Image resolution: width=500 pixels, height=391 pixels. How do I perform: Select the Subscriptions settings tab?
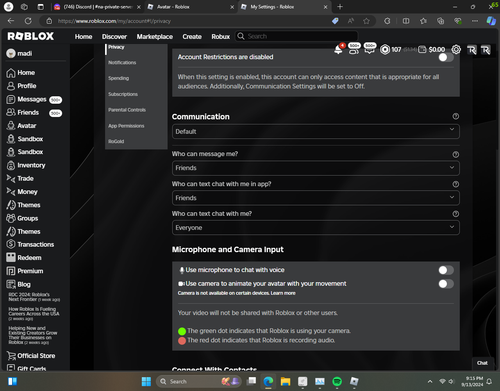(x=123, y=94)
